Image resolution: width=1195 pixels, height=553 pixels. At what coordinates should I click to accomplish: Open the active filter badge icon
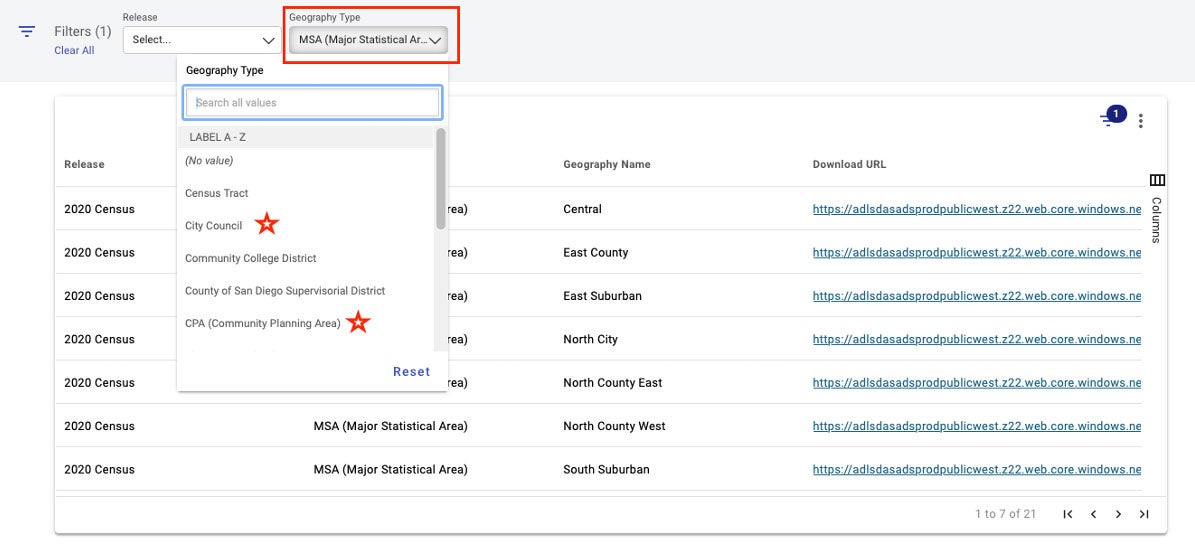coord(1112,116)
